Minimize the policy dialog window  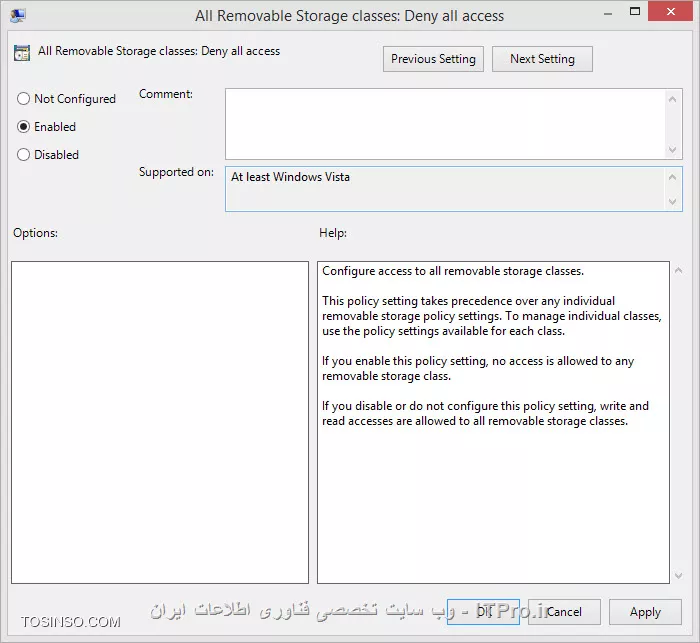tap(608, 14)
